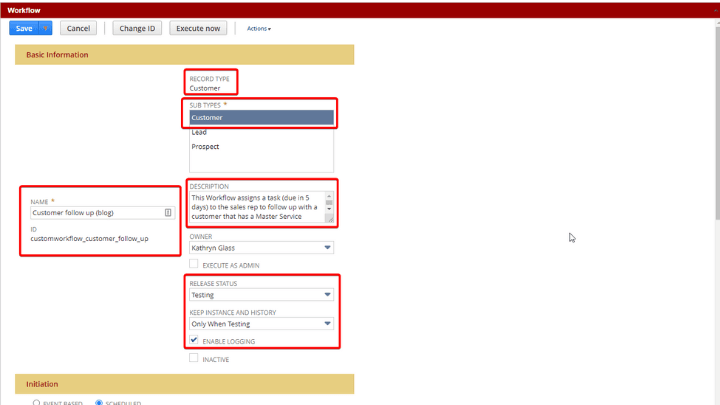Tick the Inactive checkbox
720x405 pixels.
(x=194, y=358)
